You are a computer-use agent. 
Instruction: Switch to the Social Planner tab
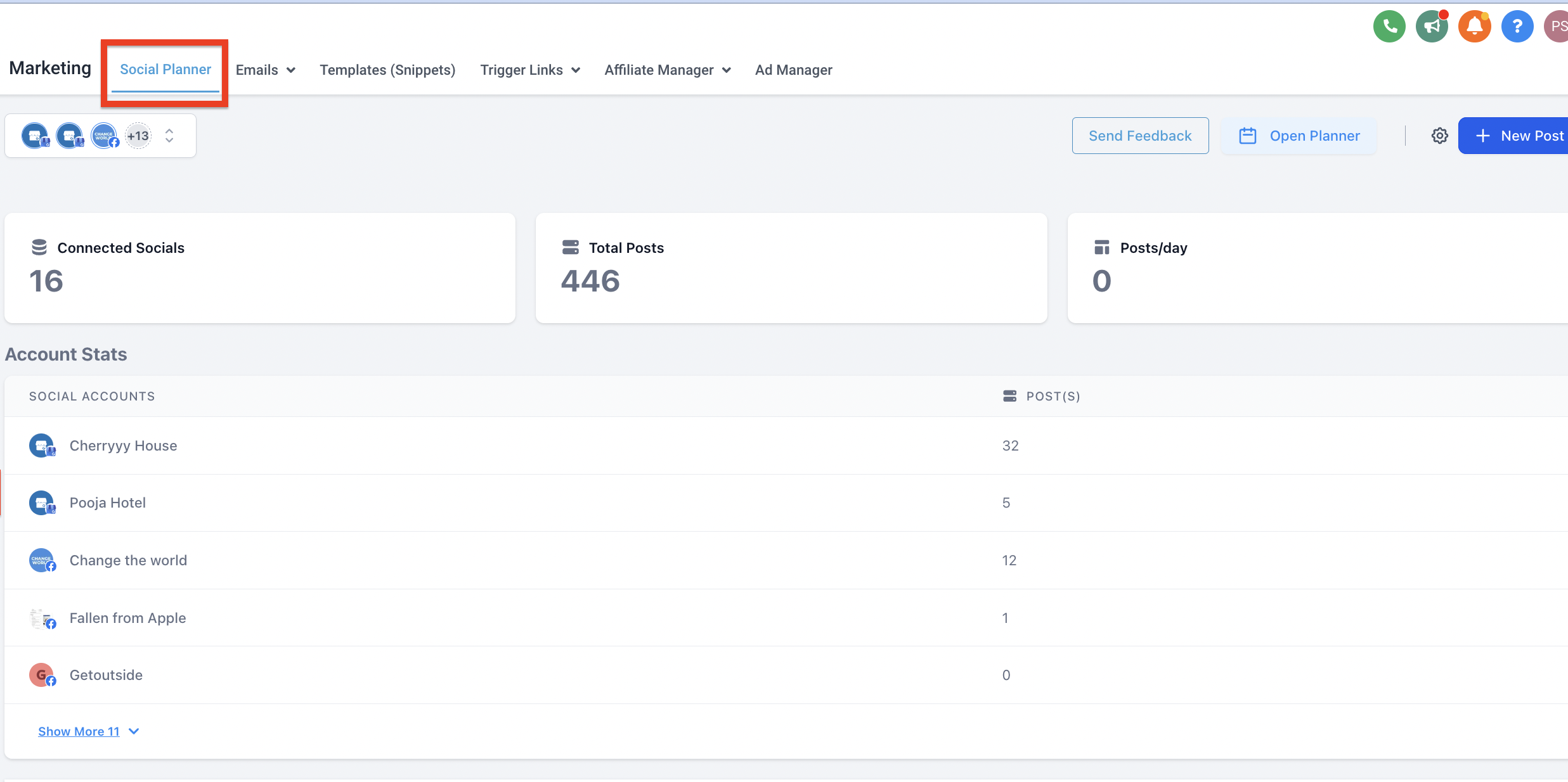(x=165, y=70)
